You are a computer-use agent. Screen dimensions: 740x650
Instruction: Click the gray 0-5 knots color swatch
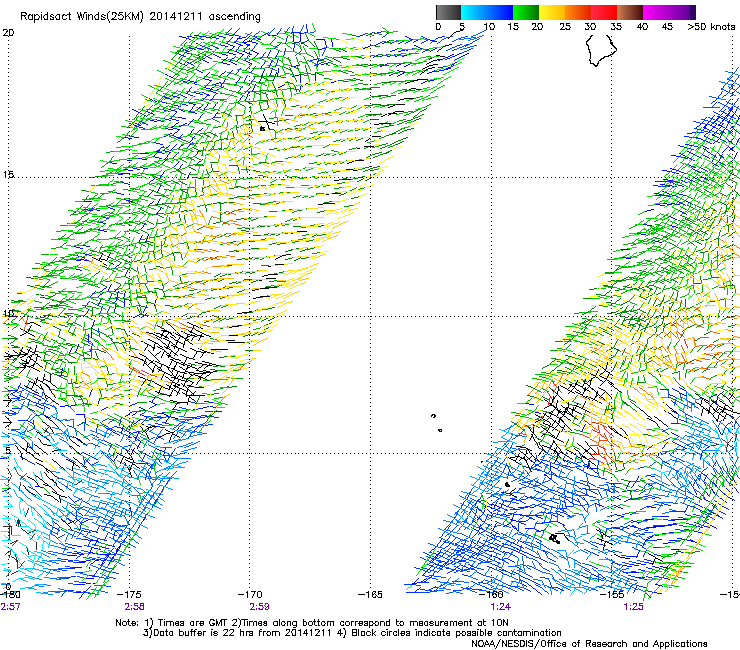tap(448, 12)
